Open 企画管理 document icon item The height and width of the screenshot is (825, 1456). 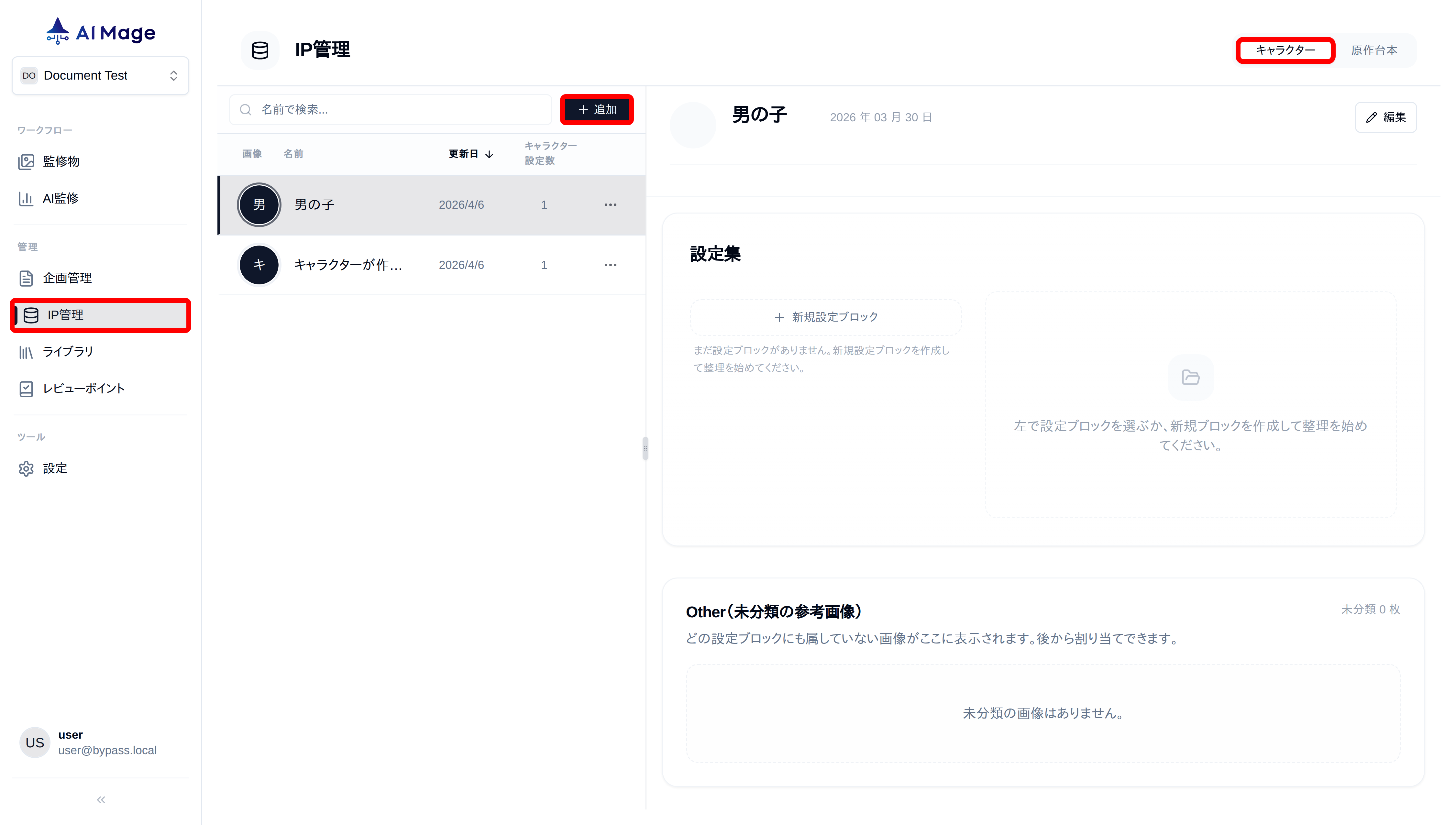pos(67,278)
